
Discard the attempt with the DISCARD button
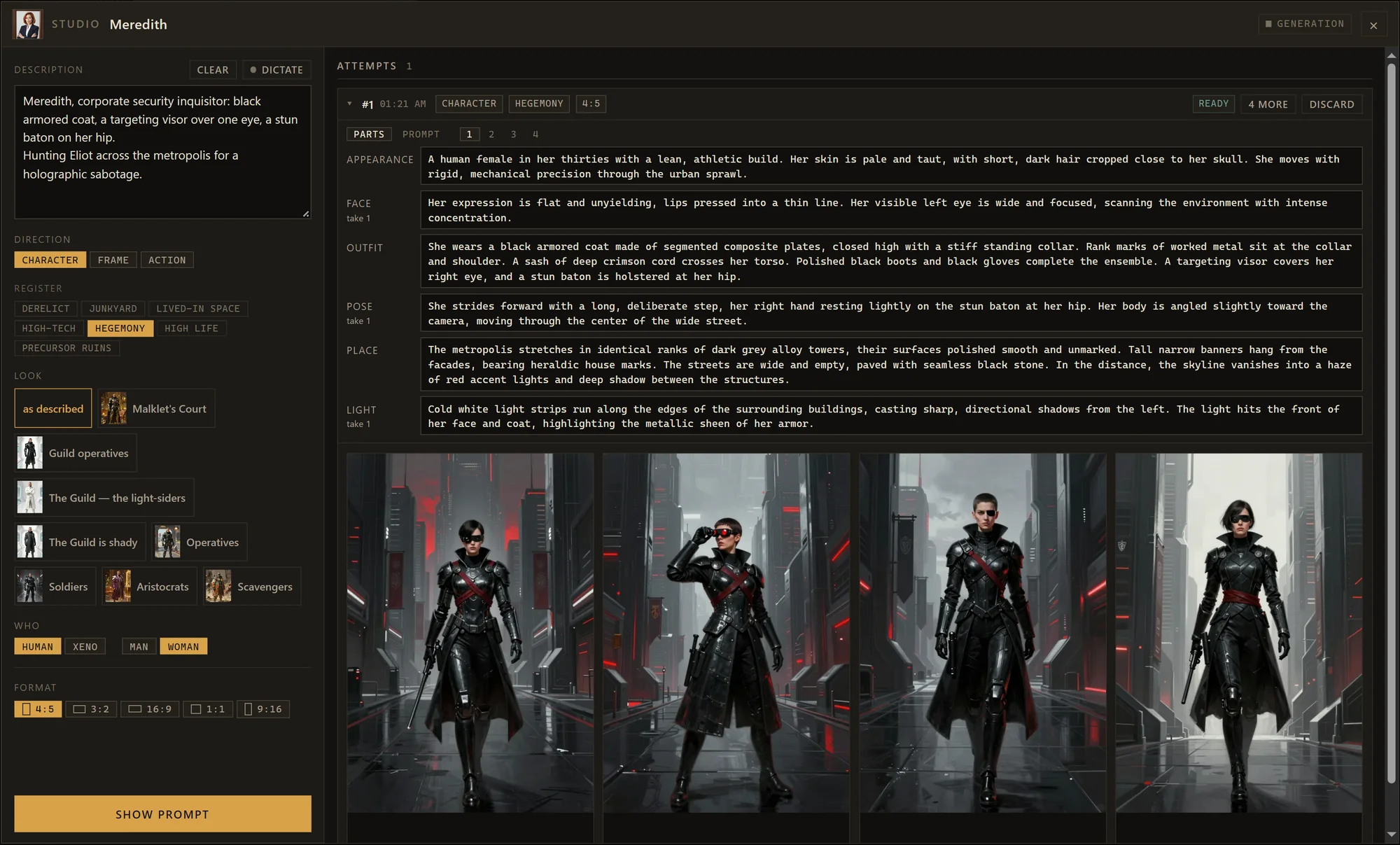[1331, 104]
